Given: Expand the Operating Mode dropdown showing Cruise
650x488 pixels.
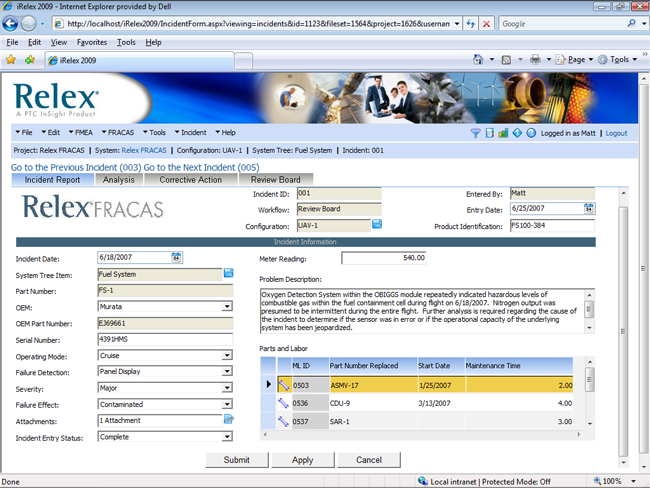Looking at the screenshot, I should point(226,355).
